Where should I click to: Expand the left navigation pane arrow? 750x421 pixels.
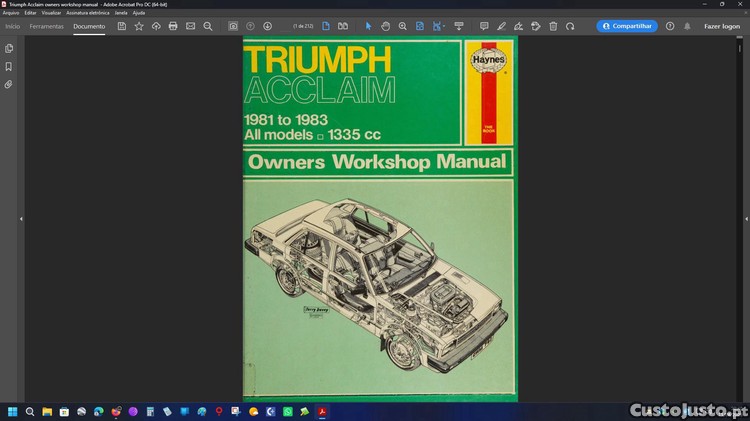(21, 219)
